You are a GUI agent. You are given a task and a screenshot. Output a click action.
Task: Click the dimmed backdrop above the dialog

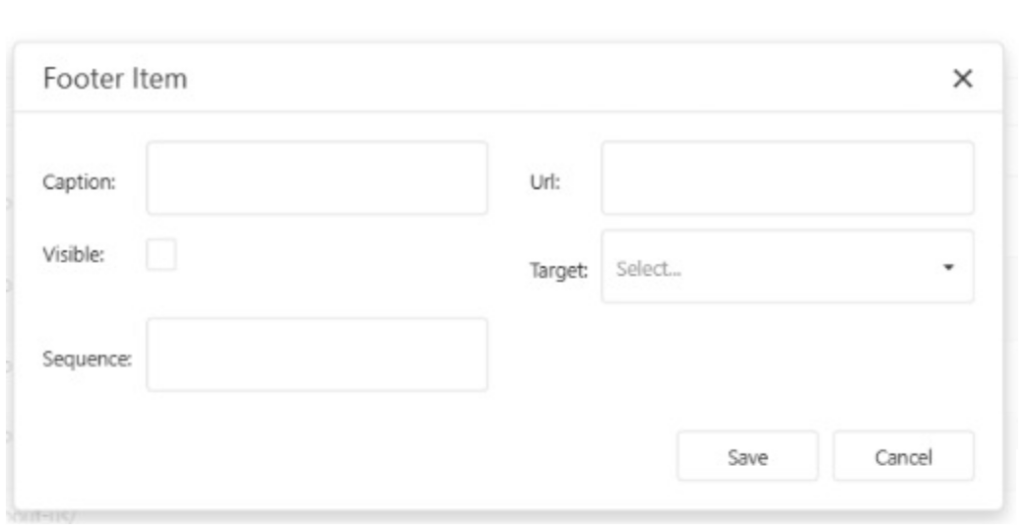click(500, 18)
